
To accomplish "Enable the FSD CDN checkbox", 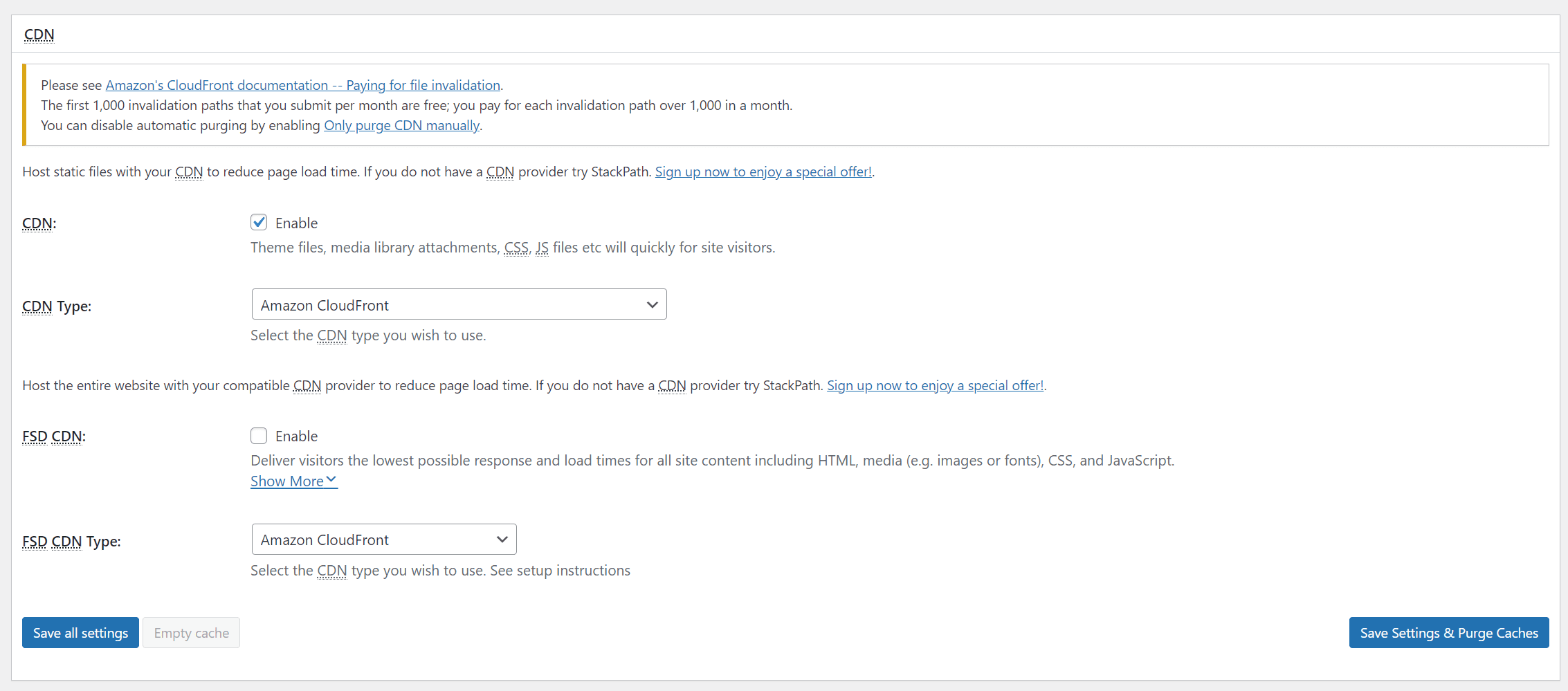I will click(259, 436).
